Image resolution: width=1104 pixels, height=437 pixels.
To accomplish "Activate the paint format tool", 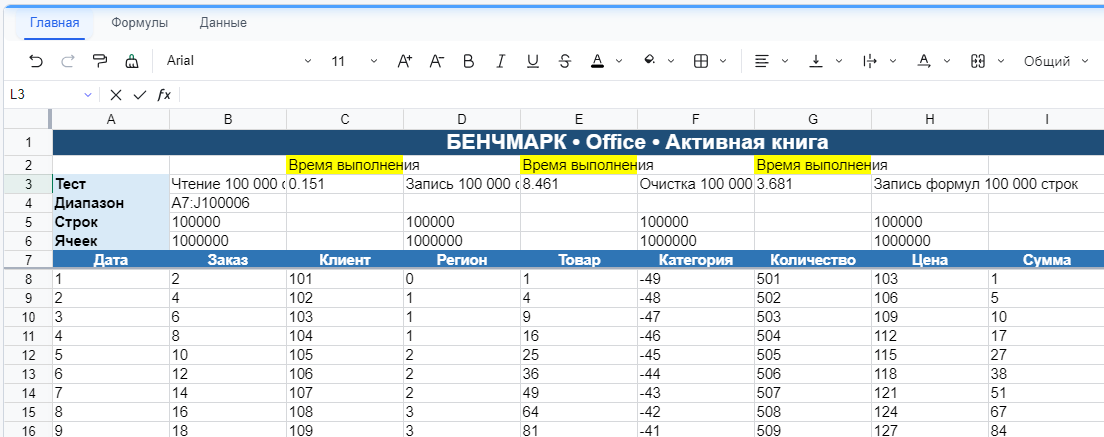I will click(x=100, y=61).
